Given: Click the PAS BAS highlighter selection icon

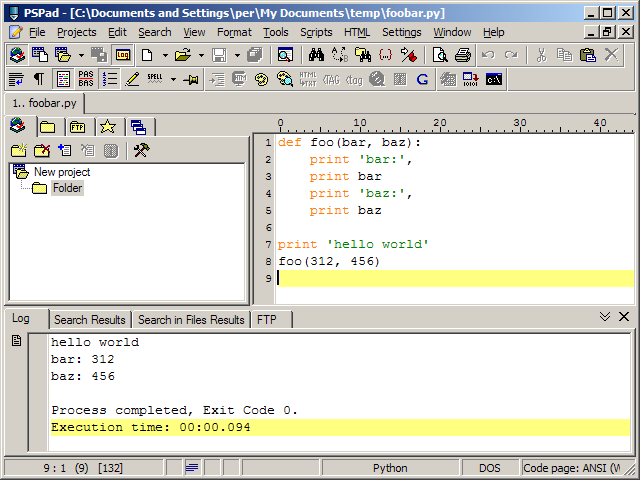Looking at the screenshot, I should point(86,79).
